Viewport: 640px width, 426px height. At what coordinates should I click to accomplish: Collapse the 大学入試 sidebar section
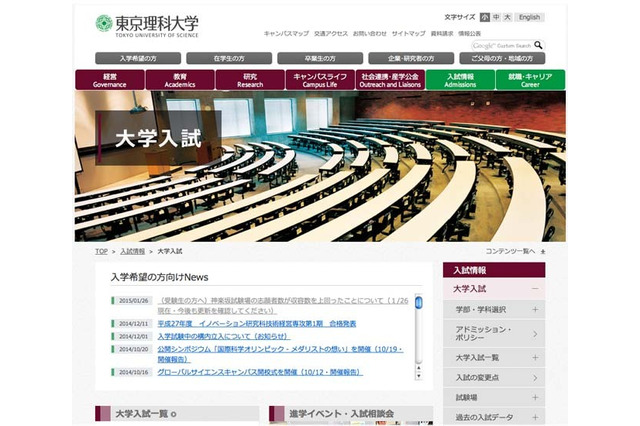click(535, 289)
